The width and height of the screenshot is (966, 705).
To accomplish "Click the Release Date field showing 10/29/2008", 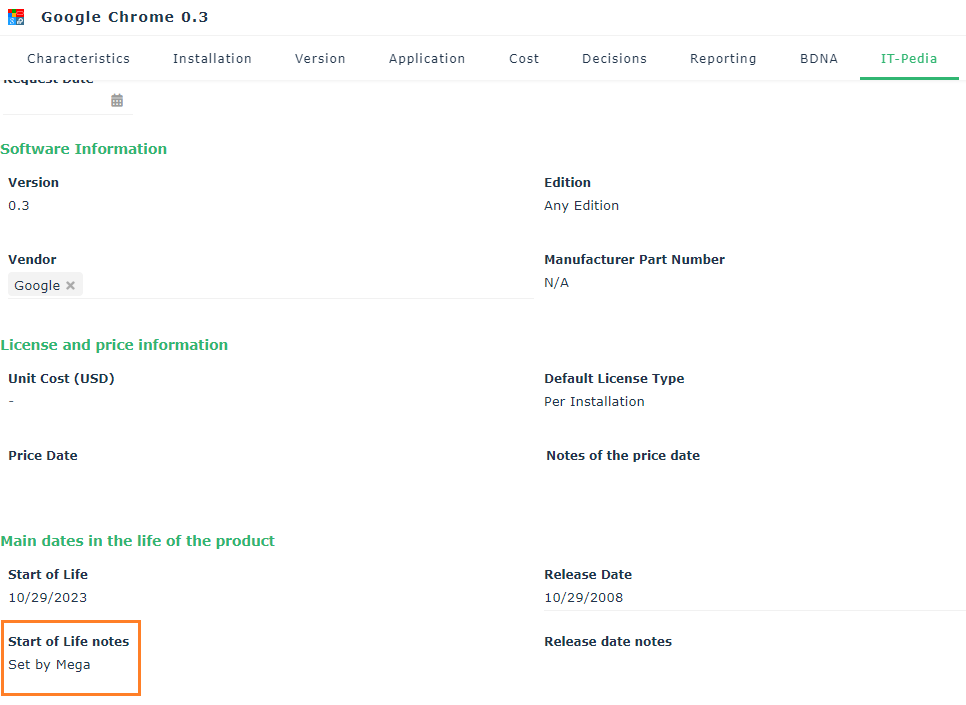I will (x=583, y=598).
